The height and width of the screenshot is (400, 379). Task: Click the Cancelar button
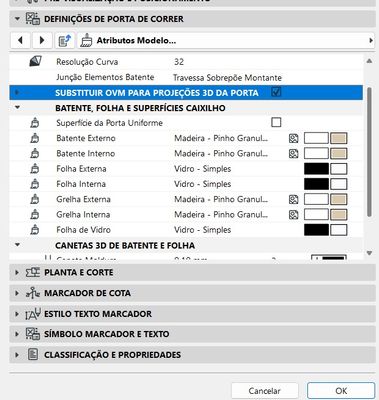click(x=265, y=391)
